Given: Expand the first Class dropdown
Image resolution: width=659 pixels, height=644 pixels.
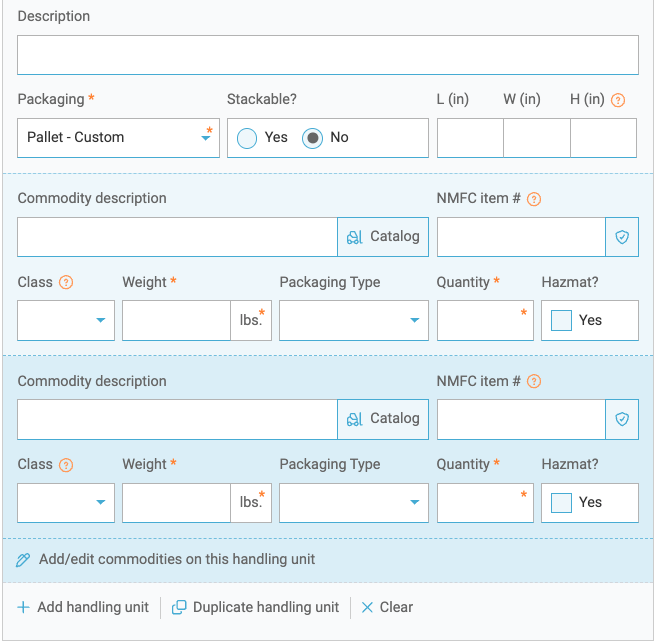Looking at the screenshot, I should [66, 320].
